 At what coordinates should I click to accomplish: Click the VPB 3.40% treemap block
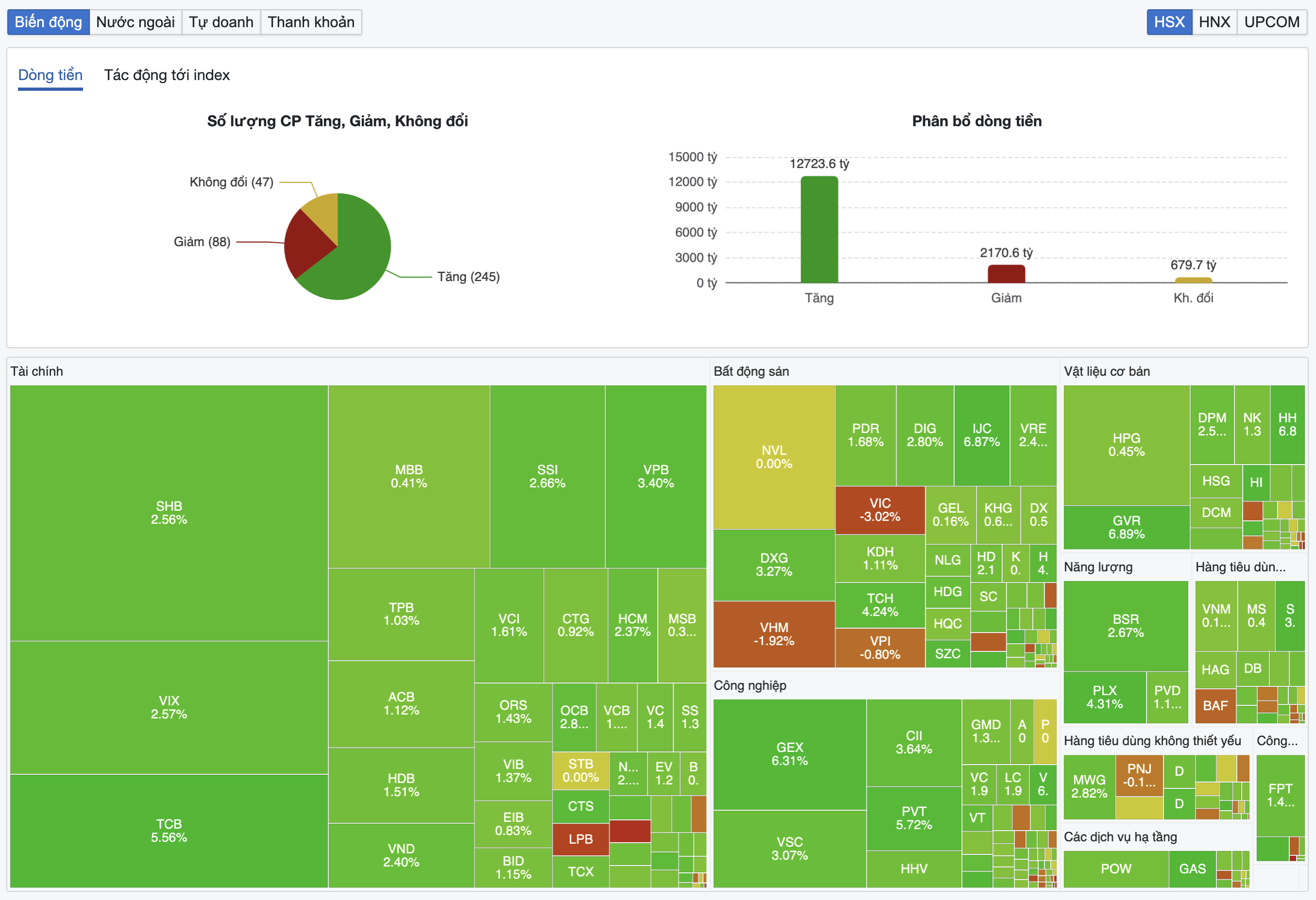656,477
